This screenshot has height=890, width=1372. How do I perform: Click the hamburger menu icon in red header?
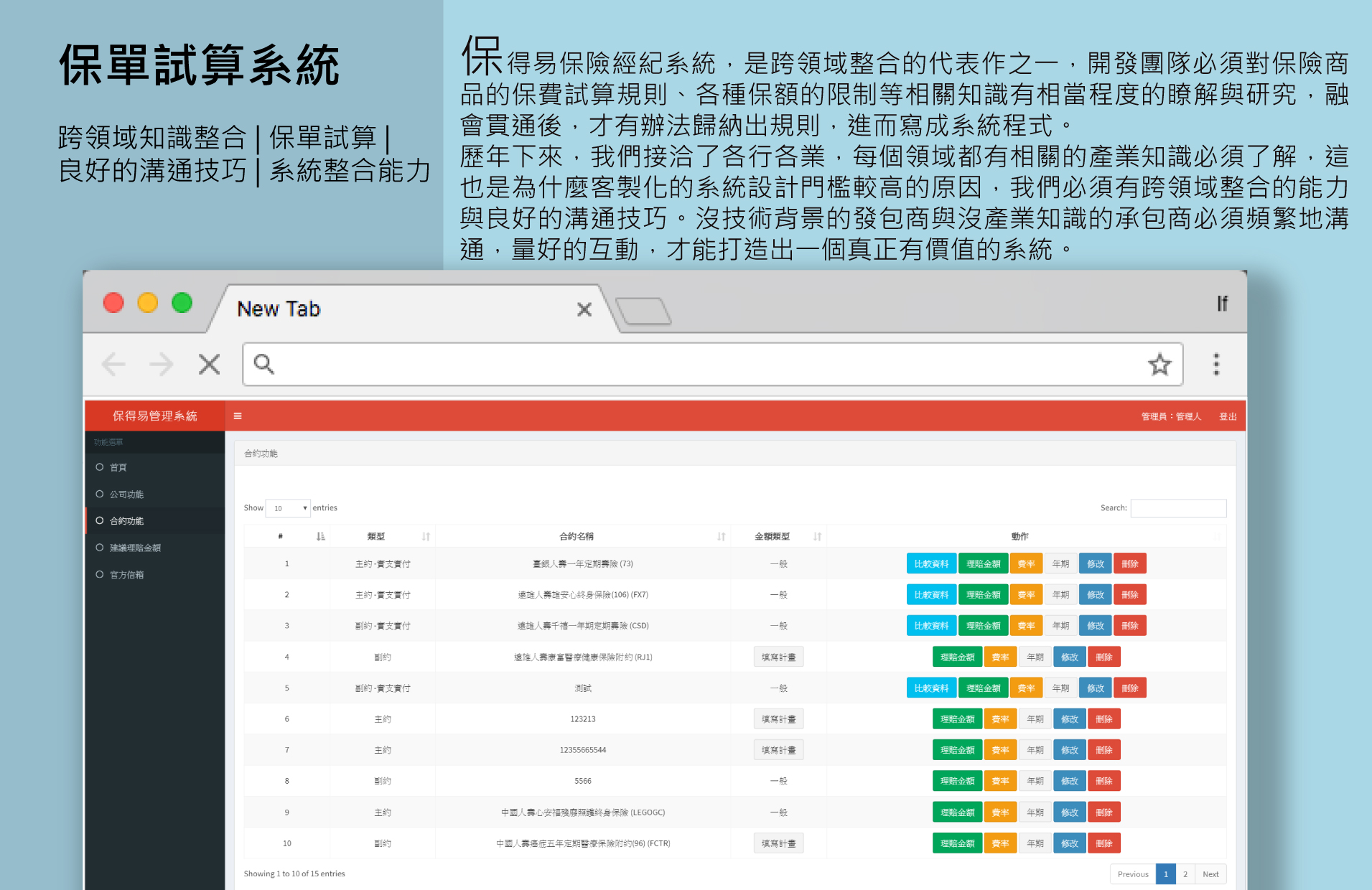click(x=238, y=416)
